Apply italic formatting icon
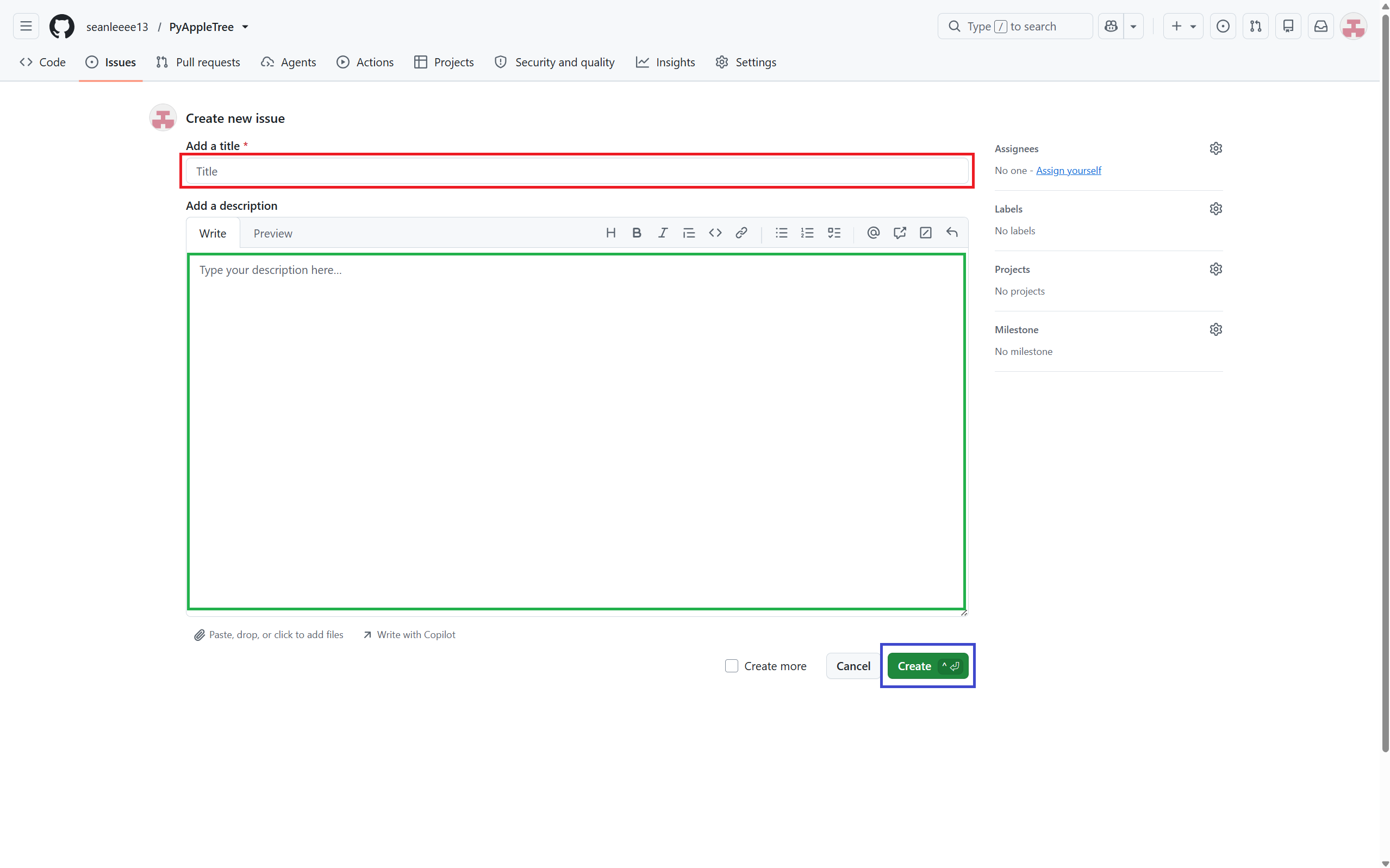The height and width of the screenshot is (868, 1390). [663, 233]
